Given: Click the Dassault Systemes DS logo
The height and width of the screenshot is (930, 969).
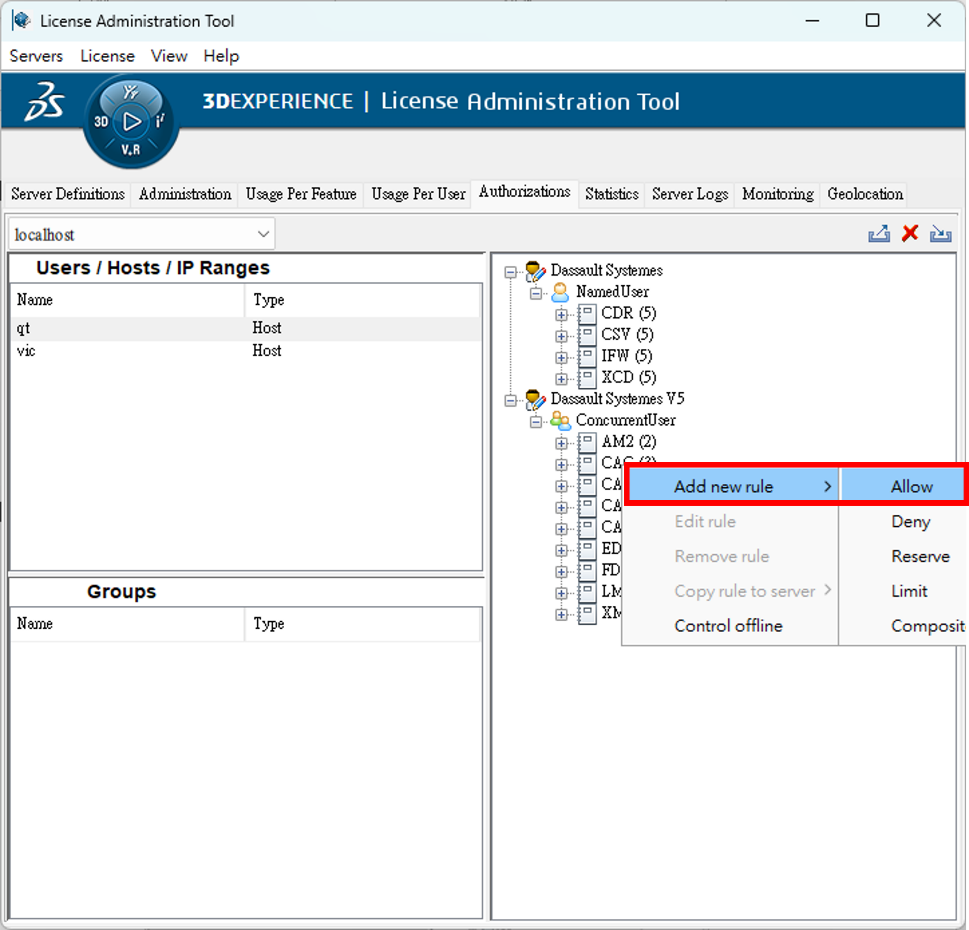Looking at the screenshot, I should click(44, 101).
